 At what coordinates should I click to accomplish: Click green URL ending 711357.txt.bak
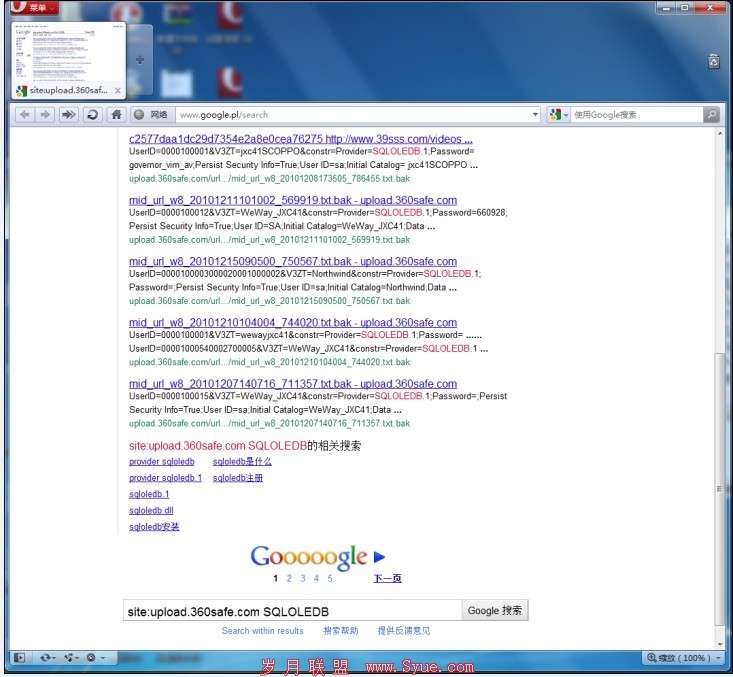coord(269,424)
